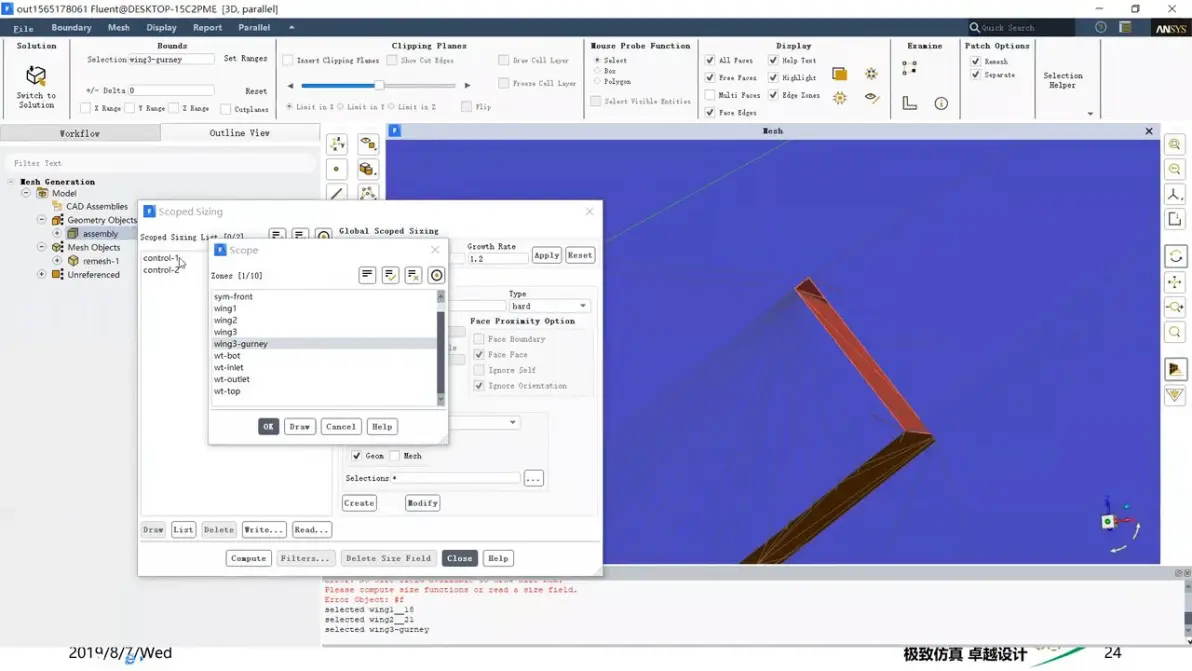
Task: Collapse the ribbon with the up arrow
Action: [291, 27]
